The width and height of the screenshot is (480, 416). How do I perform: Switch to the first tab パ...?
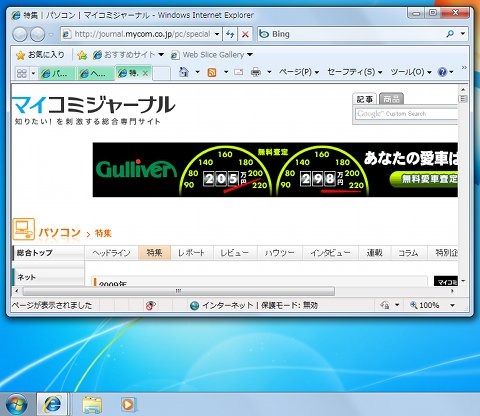coord(57,73)
